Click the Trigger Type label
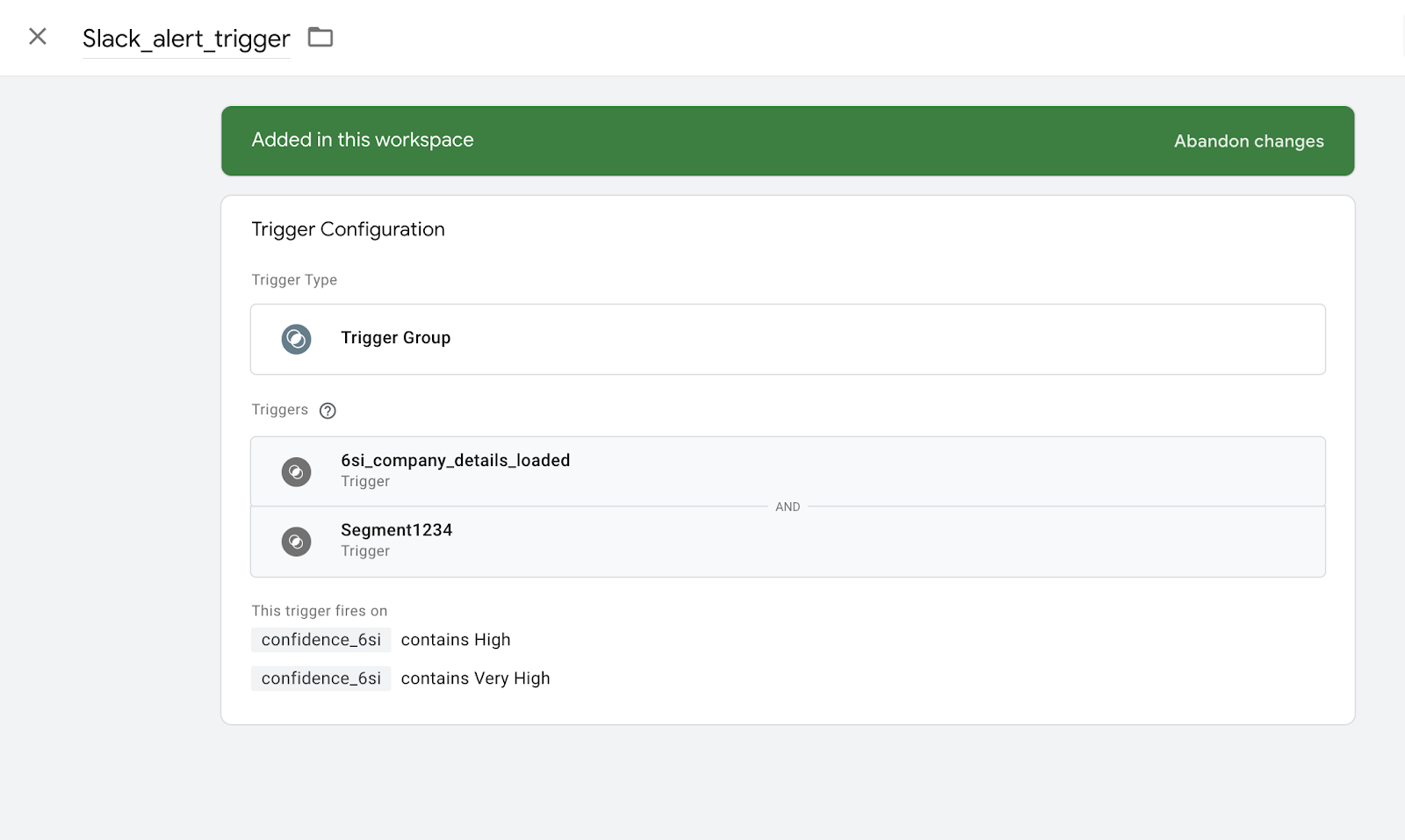 [294, 280]
